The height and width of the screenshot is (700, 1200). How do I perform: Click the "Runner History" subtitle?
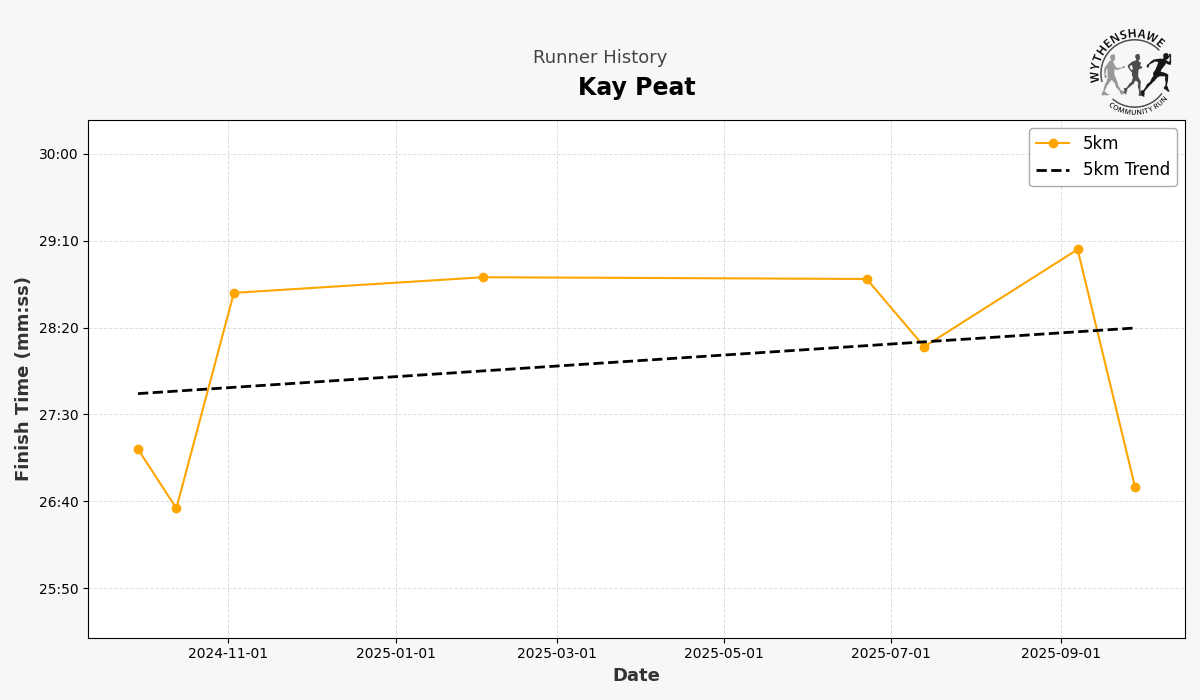[600, 58]
